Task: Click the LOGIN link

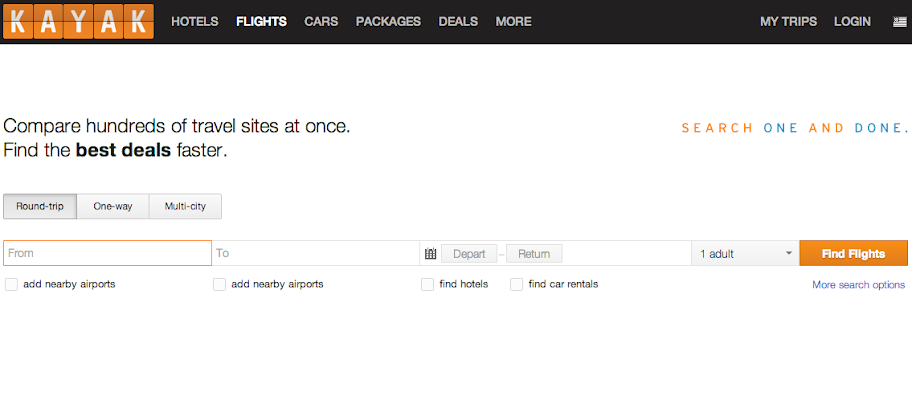Action: pos(852,22)
